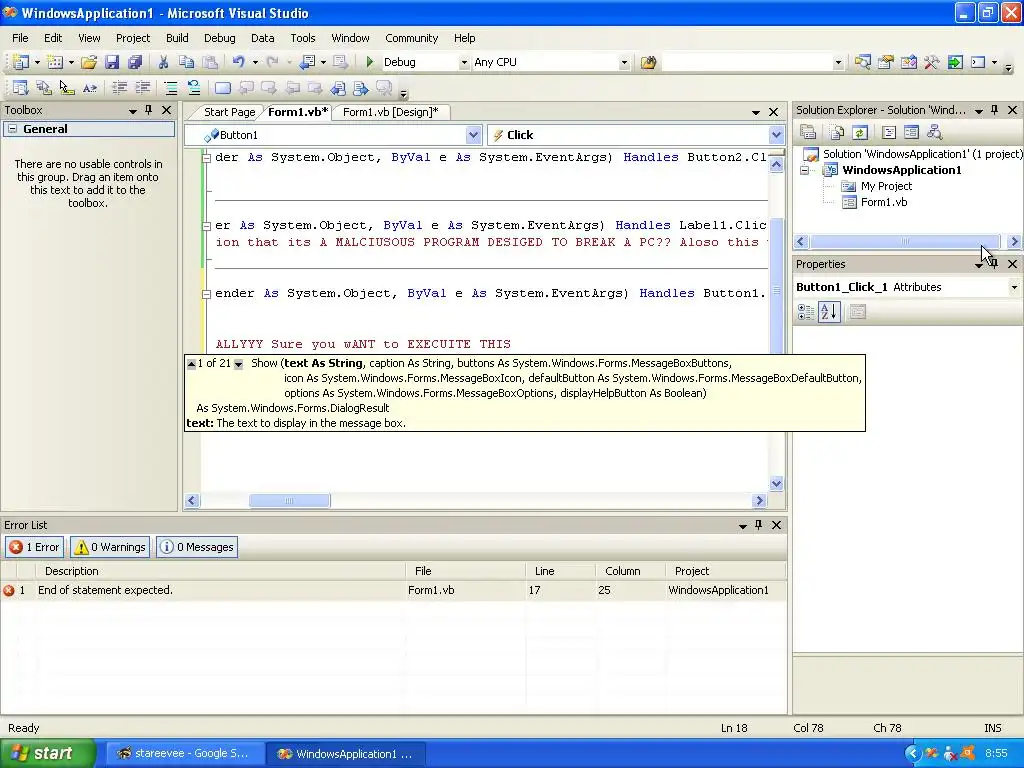Open the Toolbox hammer-and-wrench icon
1024x768 pixels.
pyautogui.click(x=932, y=62)
